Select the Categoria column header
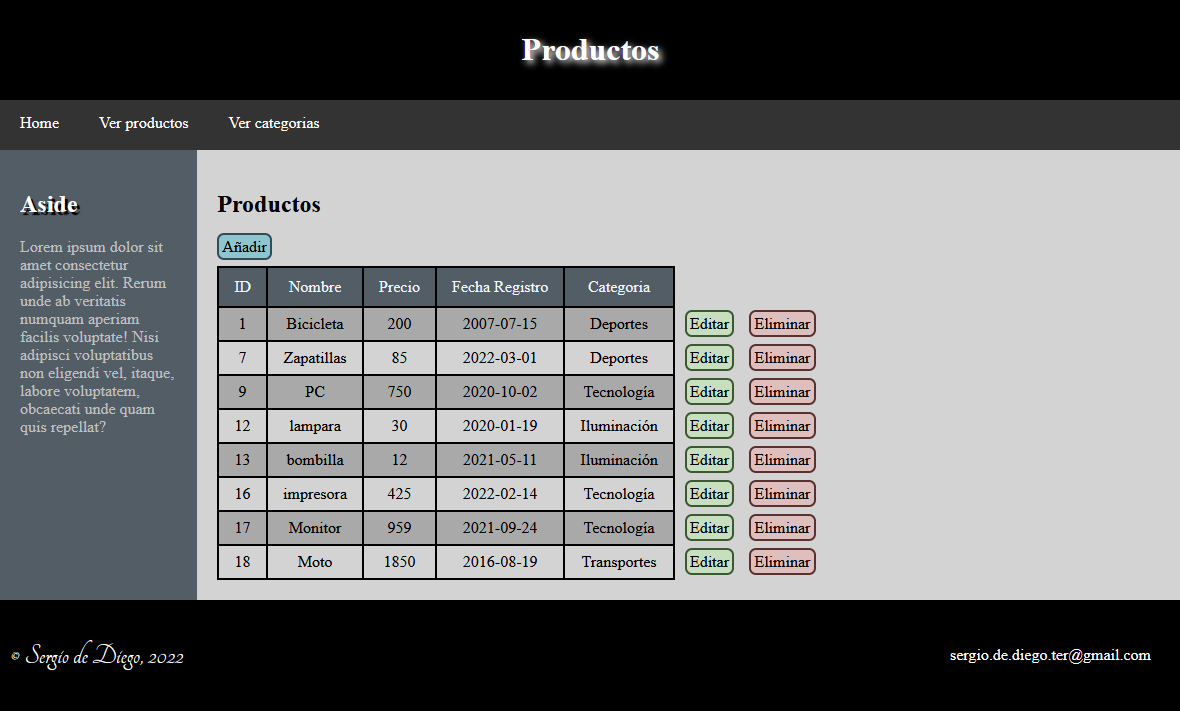Screen dimensions: 1180x711 click(619, 287)
